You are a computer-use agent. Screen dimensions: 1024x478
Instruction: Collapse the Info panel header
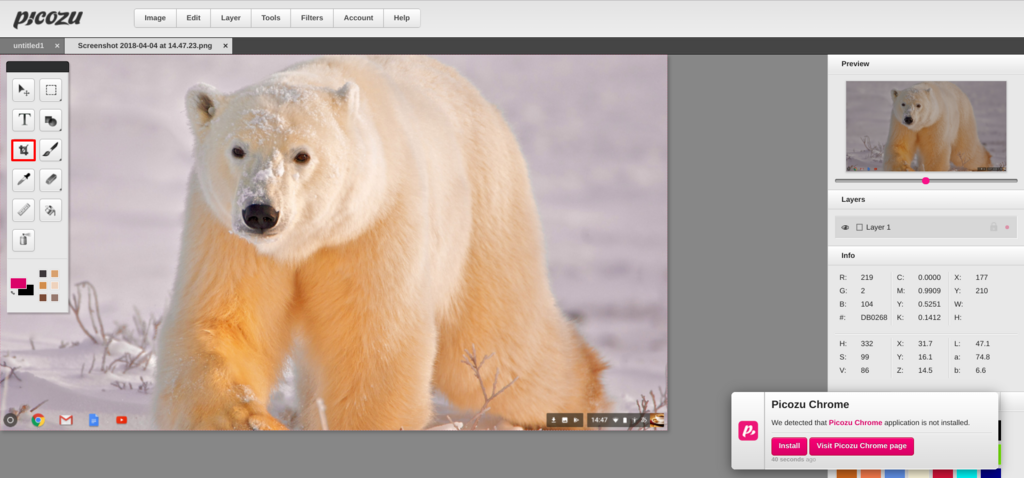click(925, 255)
